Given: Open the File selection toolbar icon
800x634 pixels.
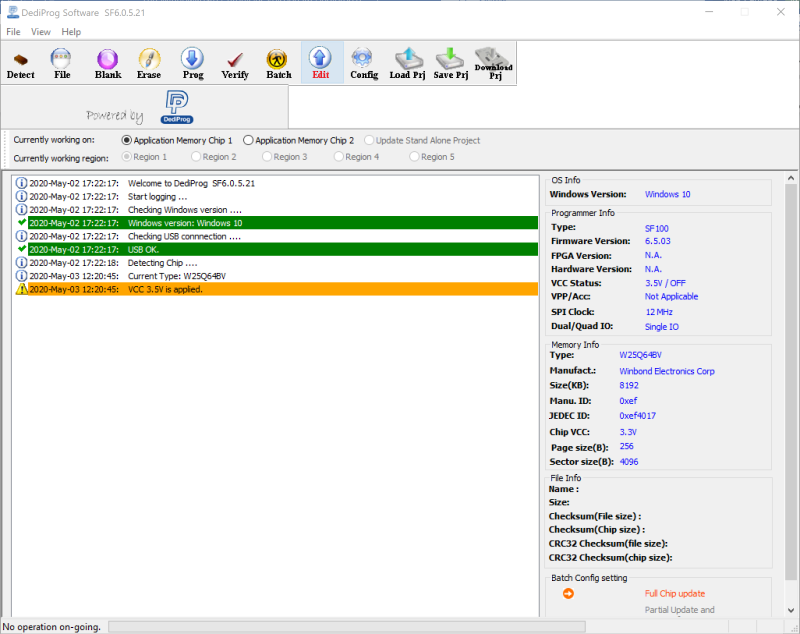Looking at the screenshot, I should (62, 64).
